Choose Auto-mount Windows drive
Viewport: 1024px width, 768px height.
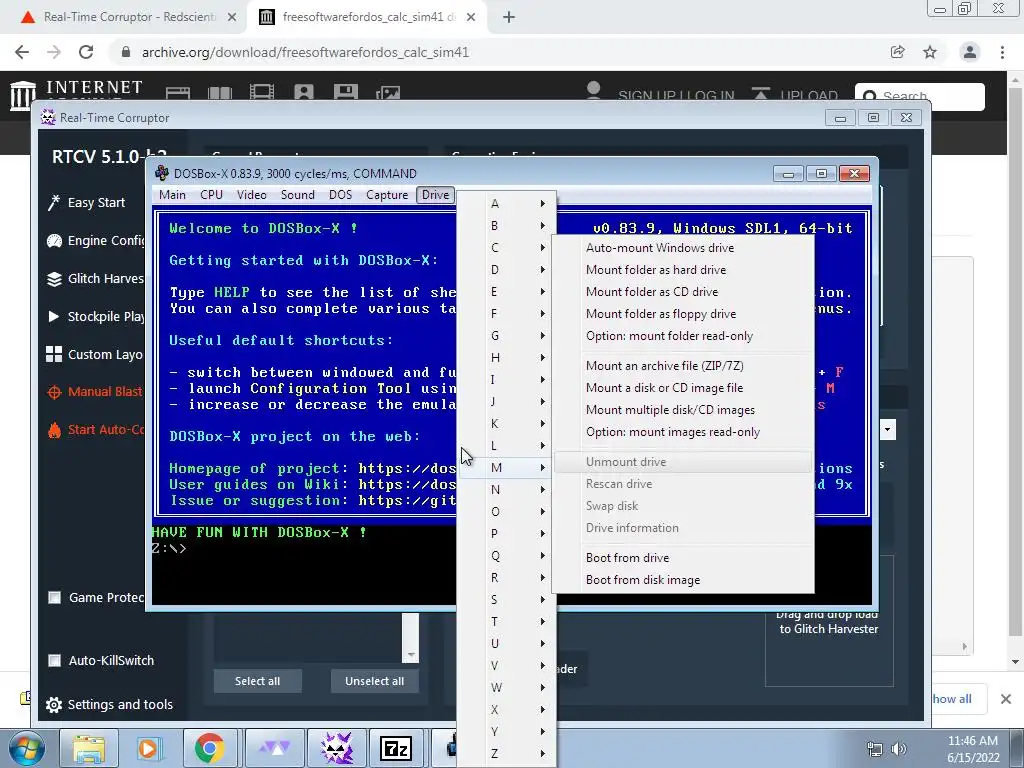[684, 248]
